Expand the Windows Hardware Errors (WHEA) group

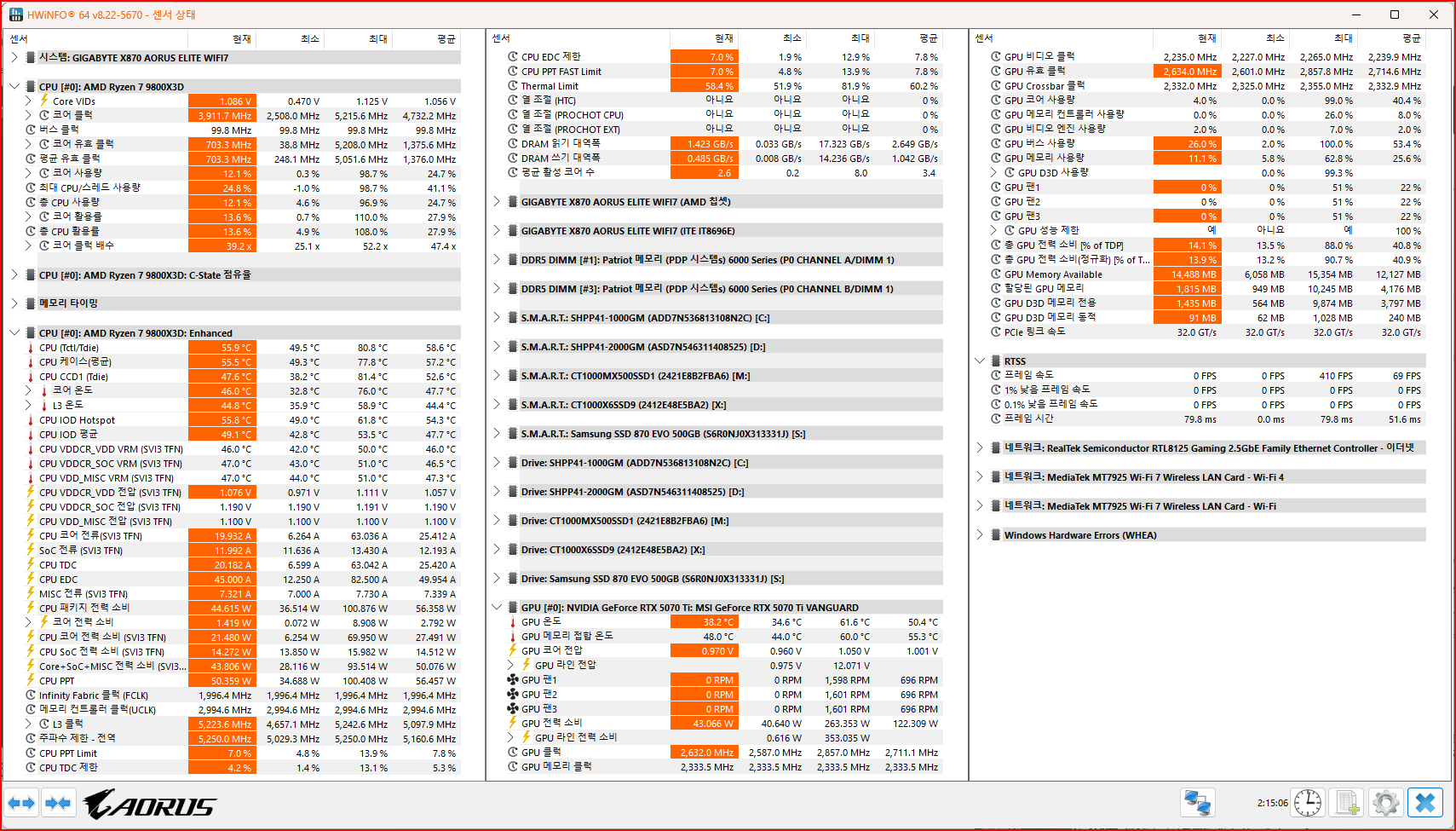pos(980,535)
